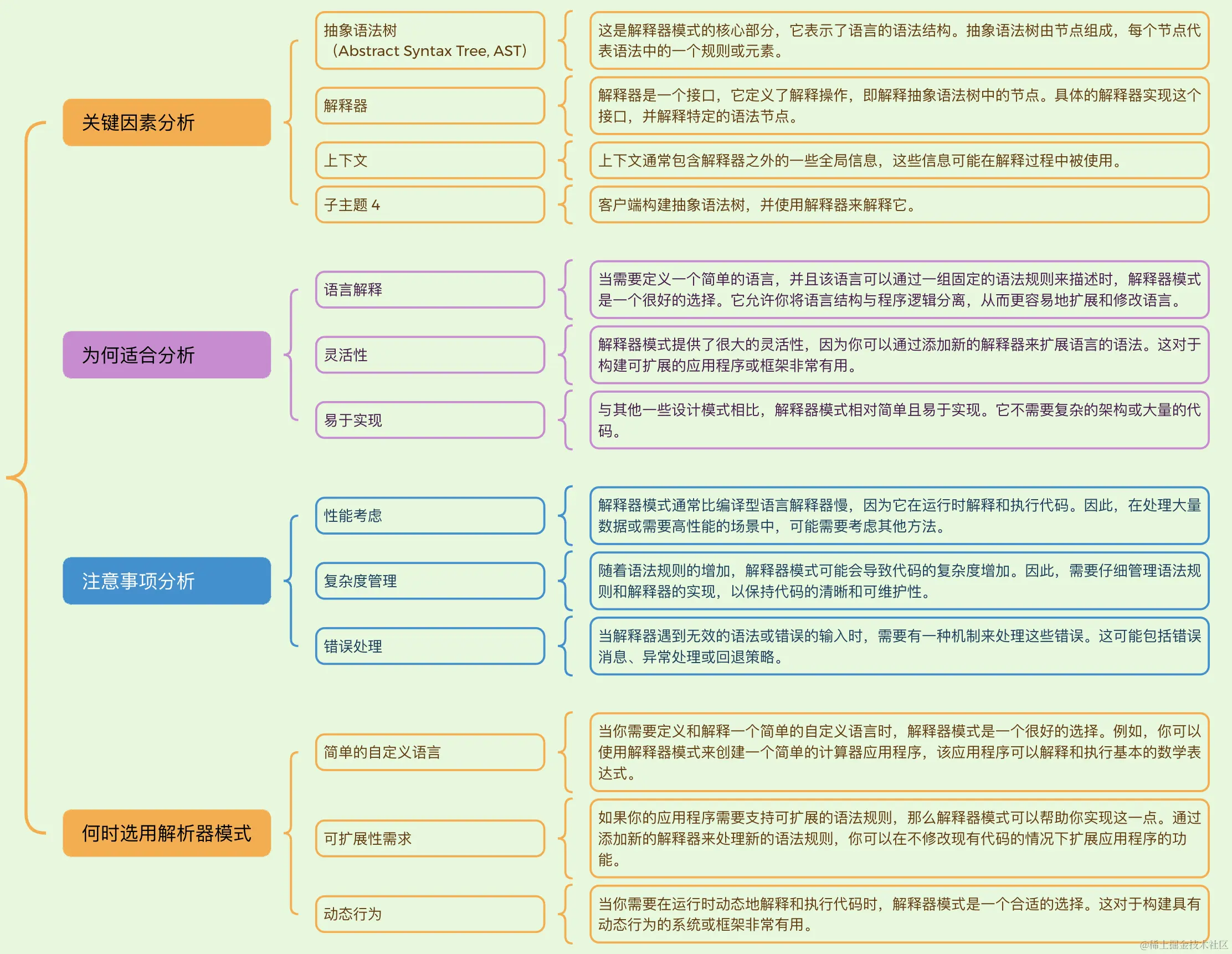Select the 动态行为 node
The image size is (1232, 954).
coord(429,914)
